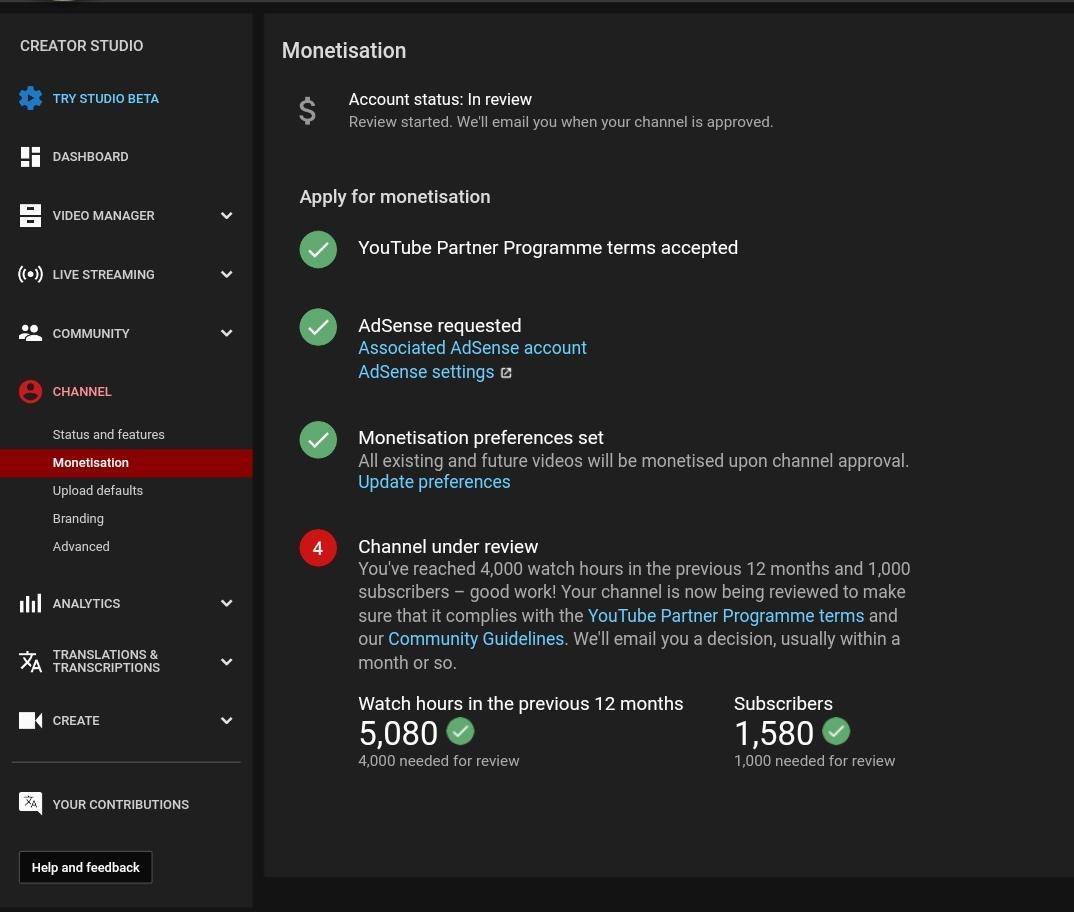Click the Live Streaming broadcast icon
This screenshot has height=912, width=1074.
pos(30,274)
